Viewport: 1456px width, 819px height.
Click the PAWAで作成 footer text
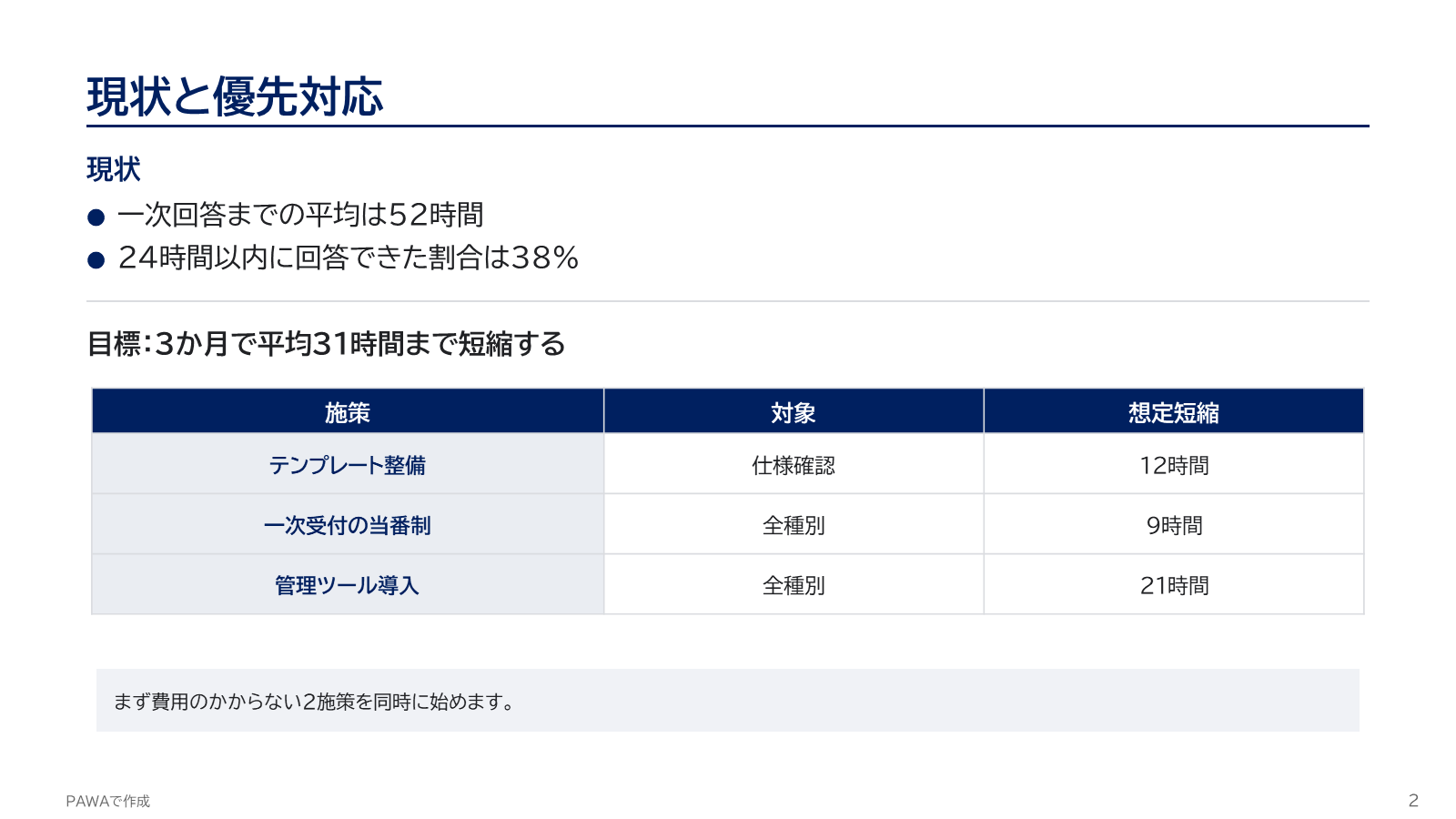pyautogui.click(x=108, y=801)
